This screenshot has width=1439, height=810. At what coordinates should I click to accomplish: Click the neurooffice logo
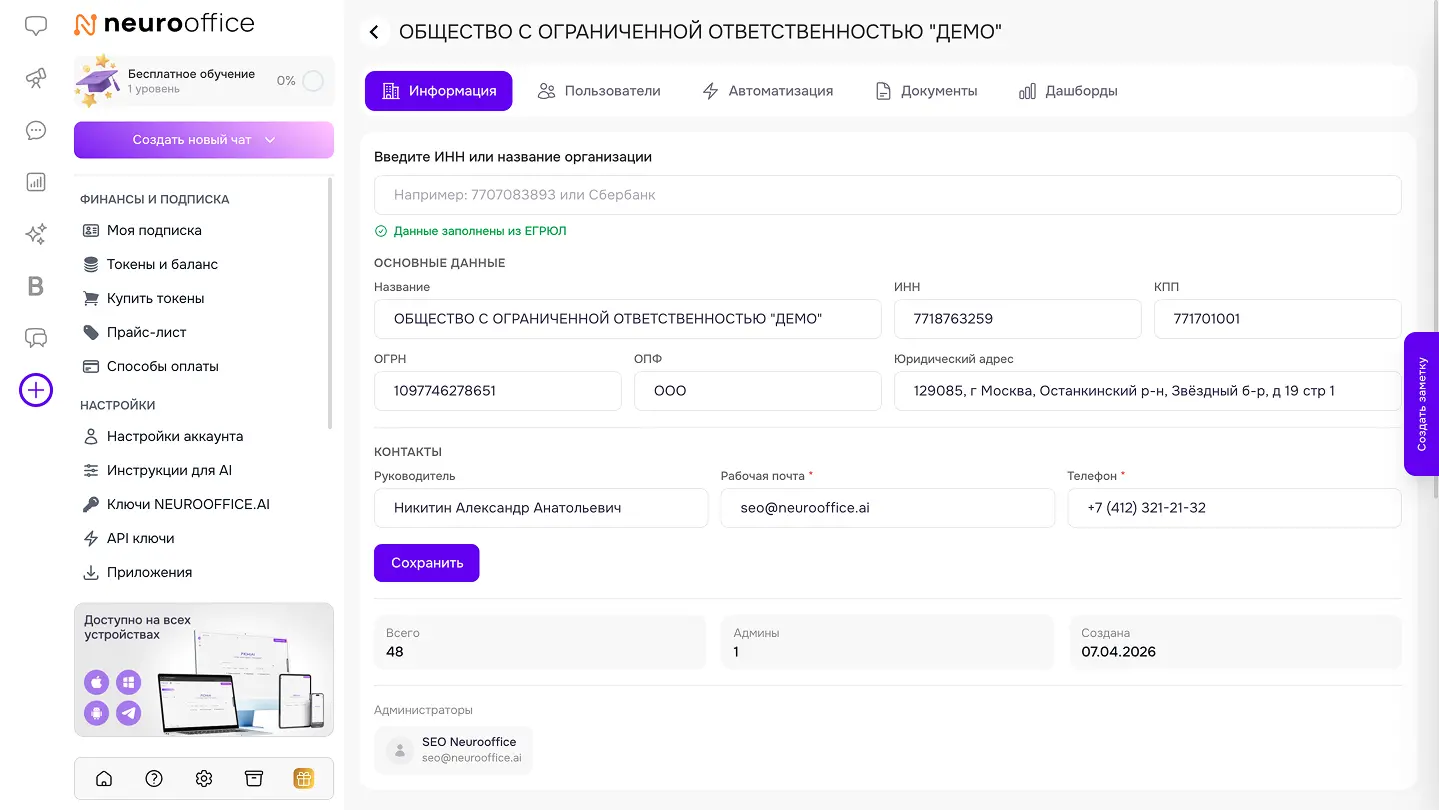(x=165, y=23)
